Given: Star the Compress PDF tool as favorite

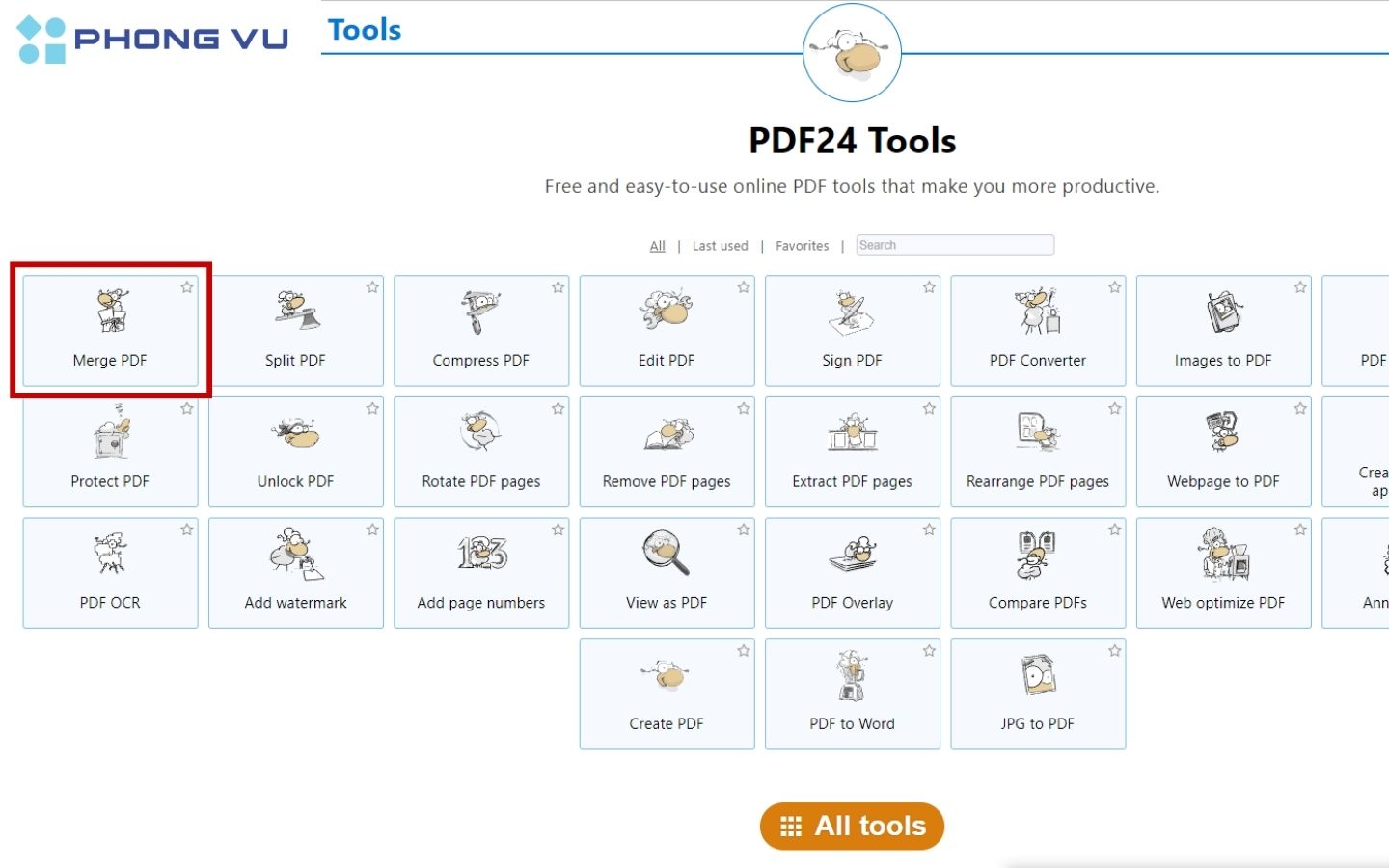Looking at the screenshot, I should [558, 287].
